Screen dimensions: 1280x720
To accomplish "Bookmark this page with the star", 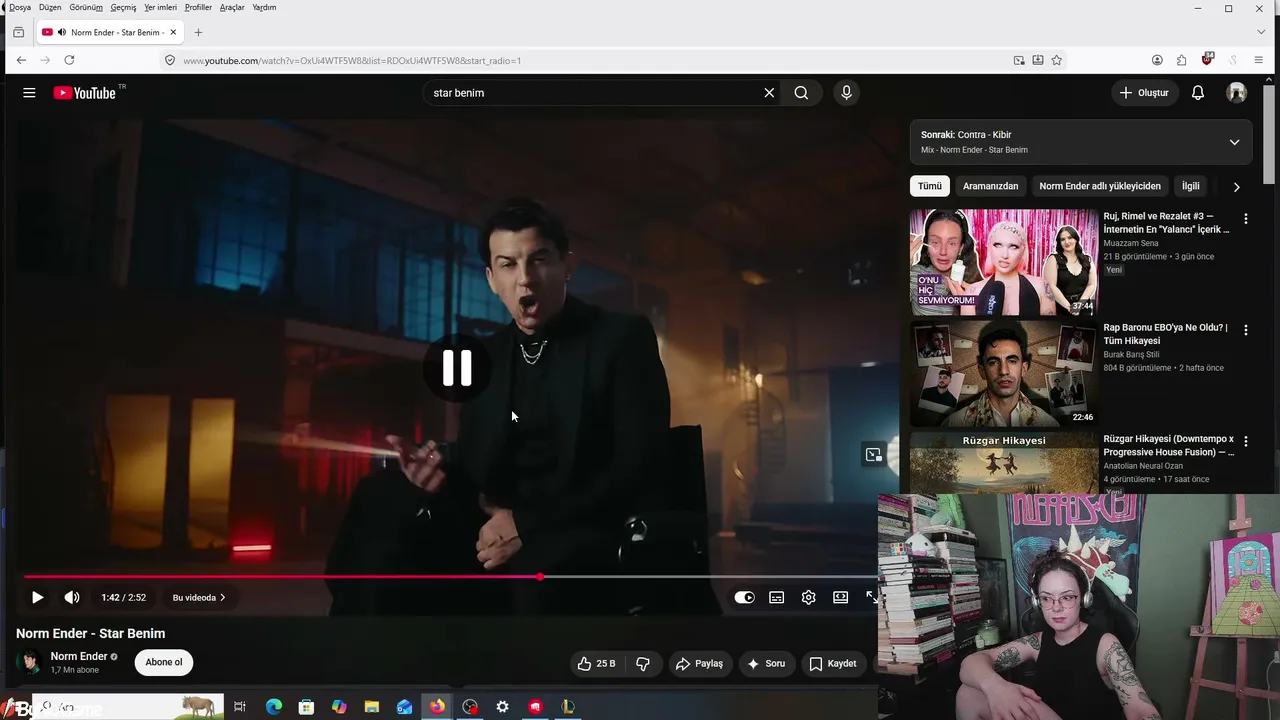I will coord(1056,60).
